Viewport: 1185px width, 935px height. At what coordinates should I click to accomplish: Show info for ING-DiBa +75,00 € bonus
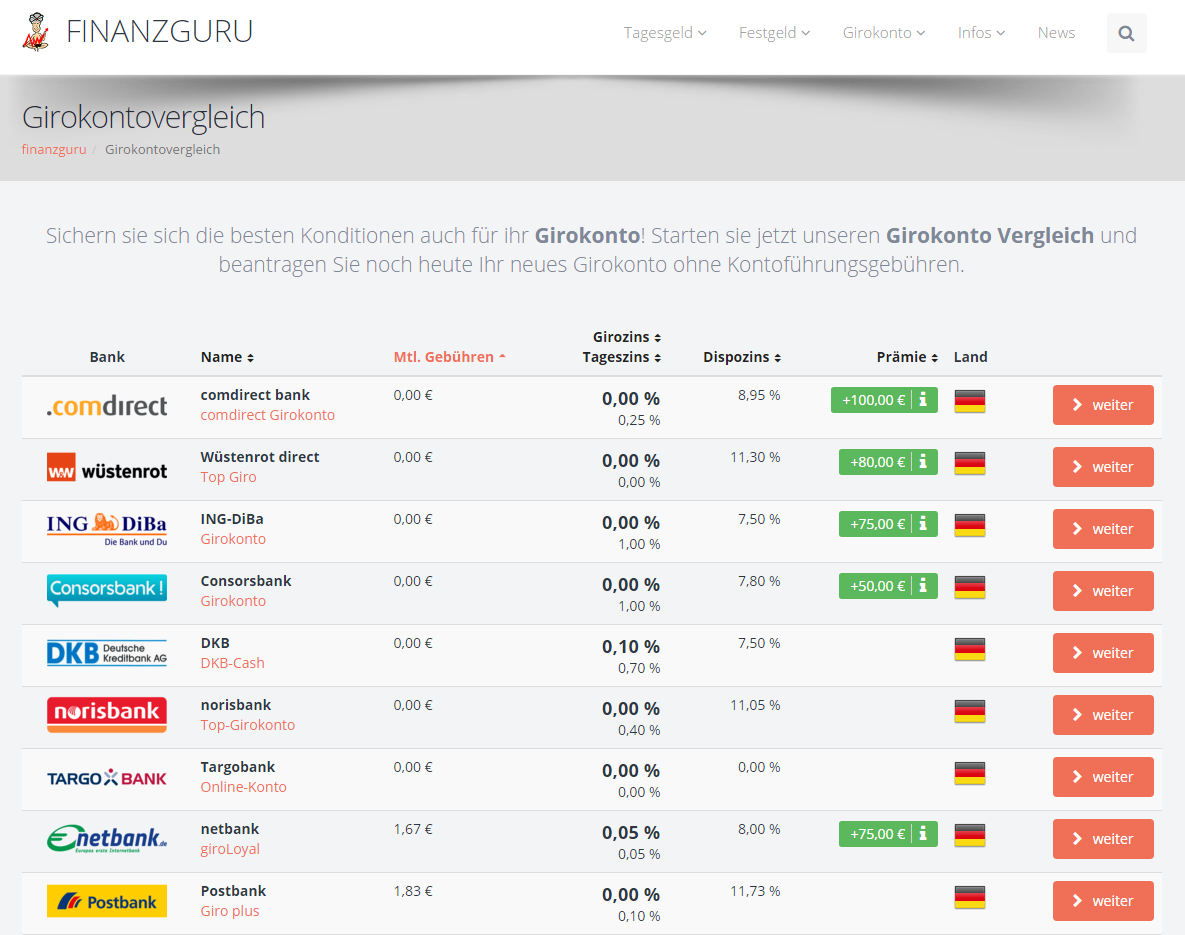(924, 524)
